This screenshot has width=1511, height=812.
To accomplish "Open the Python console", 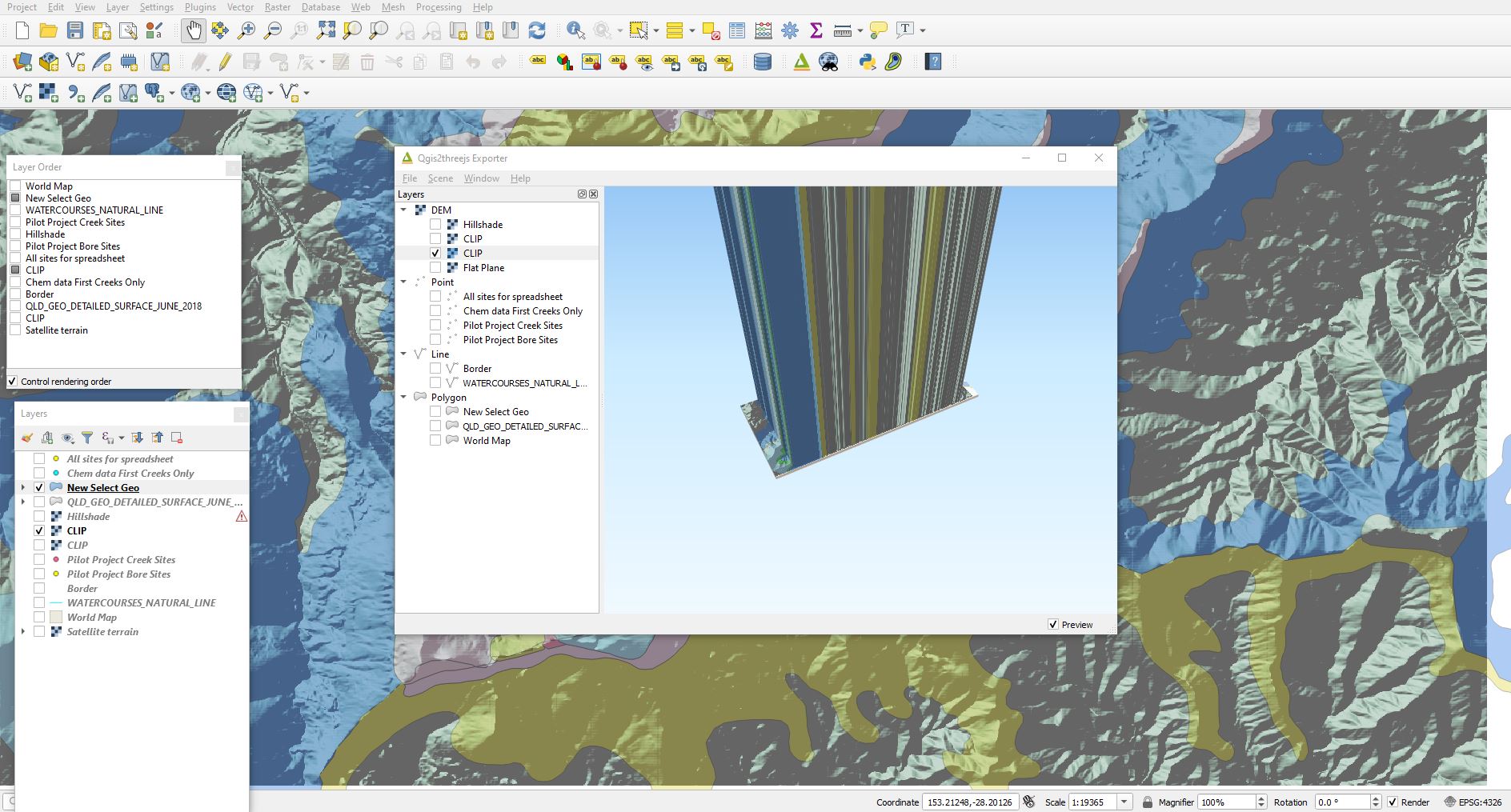I will click(867, 62).
